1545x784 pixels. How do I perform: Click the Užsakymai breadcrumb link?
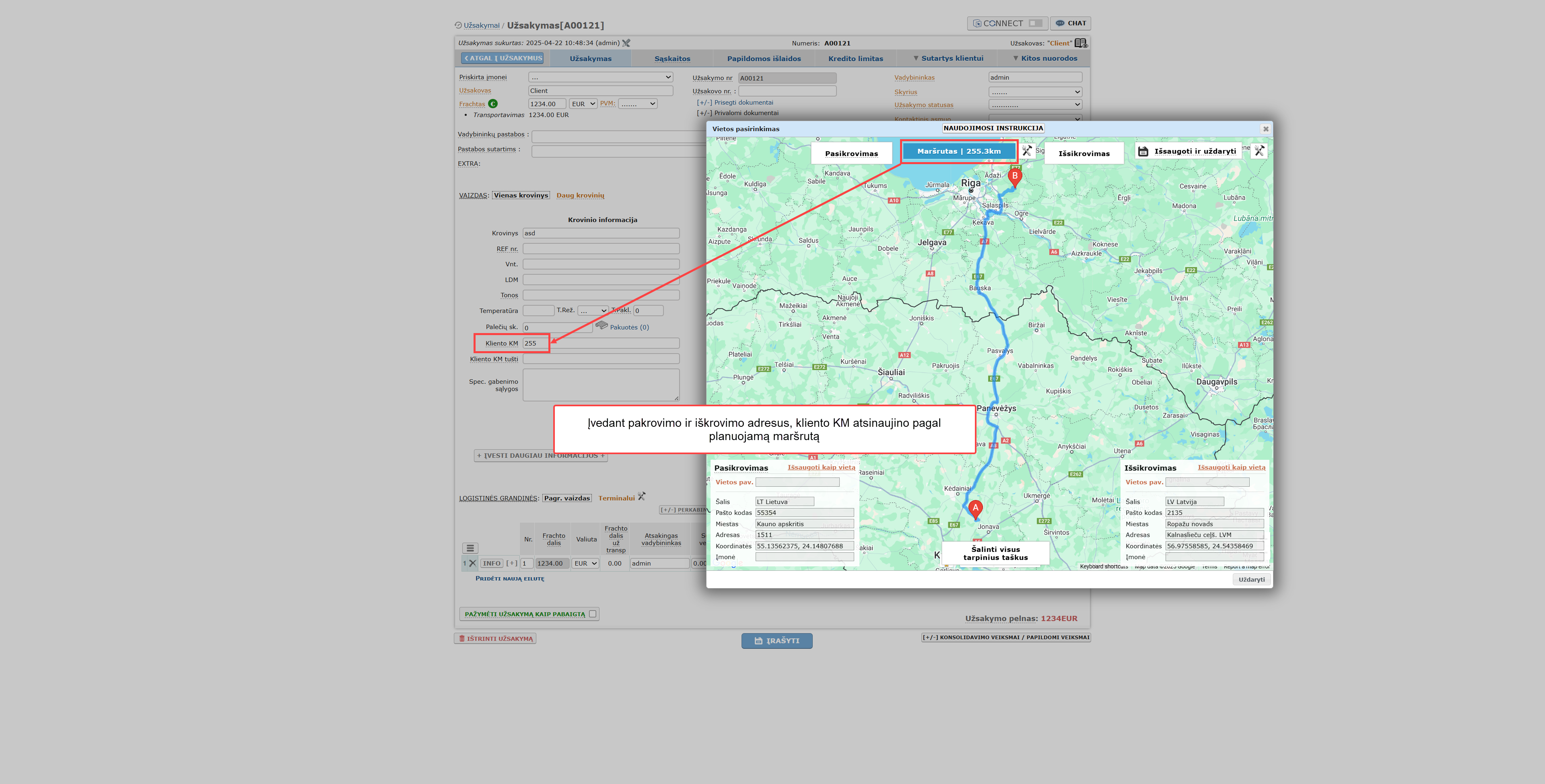point(481,25)
